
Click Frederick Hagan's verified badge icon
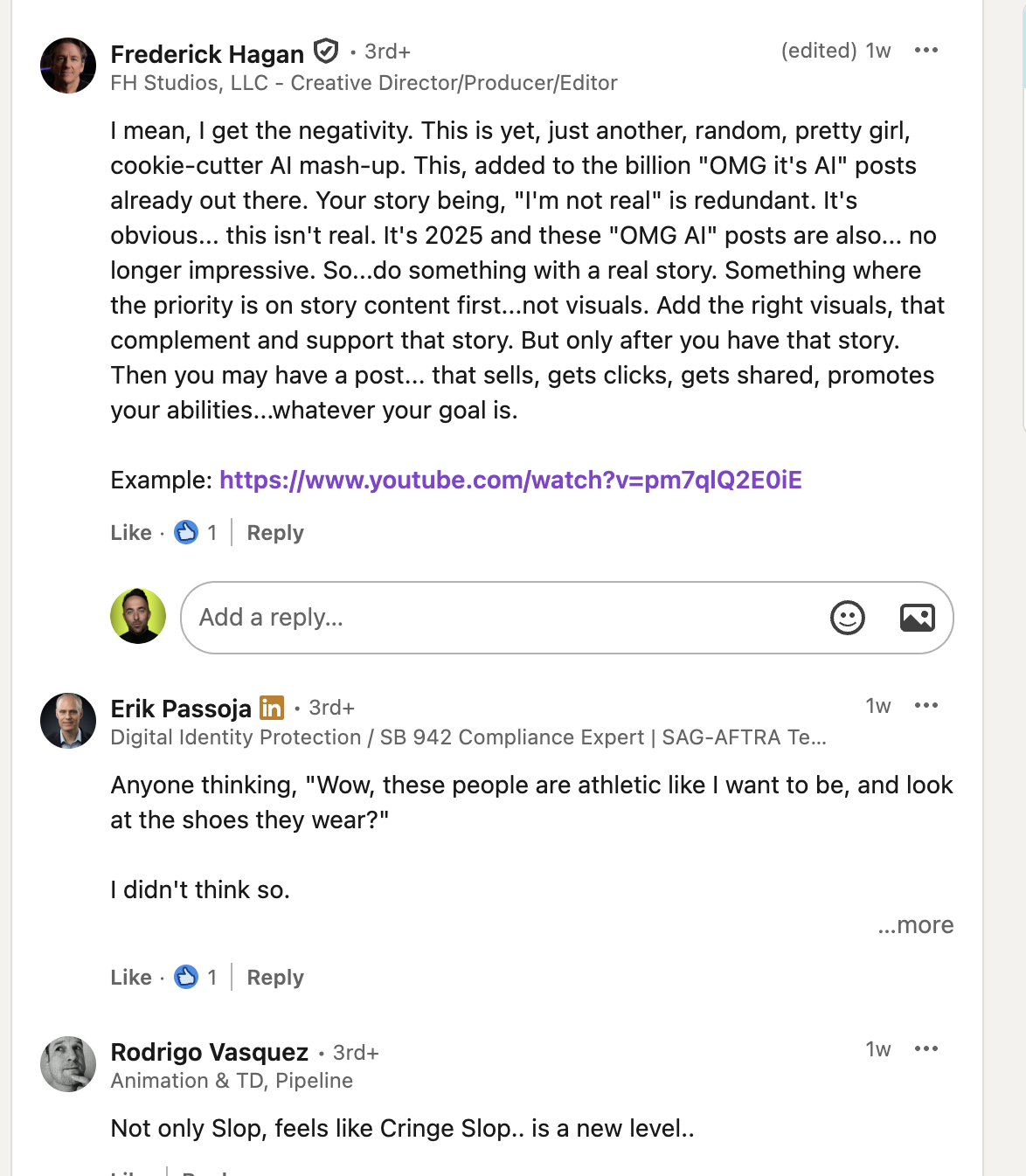click(326, 52)
